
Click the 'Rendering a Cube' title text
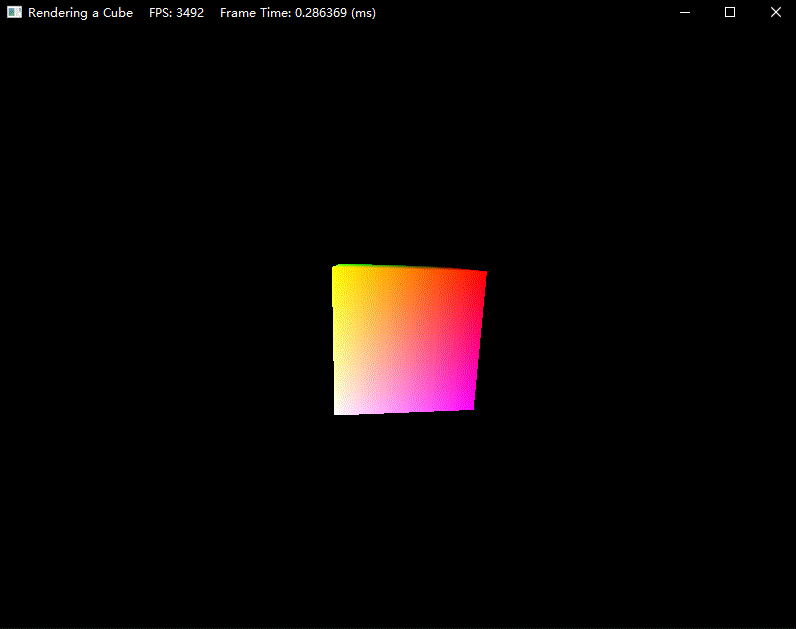point(80,13)
